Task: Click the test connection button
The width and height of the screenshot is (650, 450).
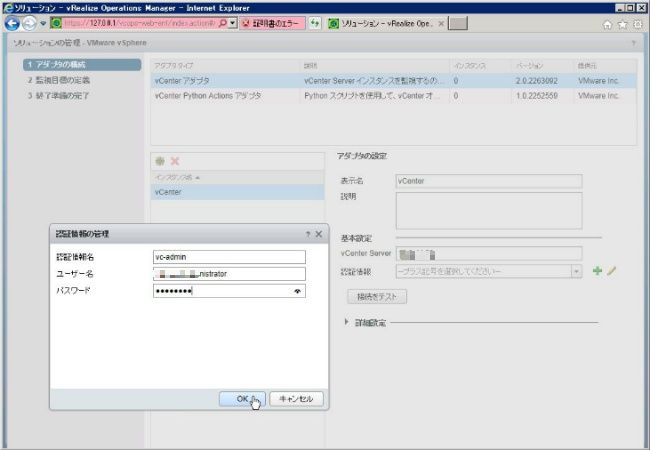Action: click(x=377, y=297)
